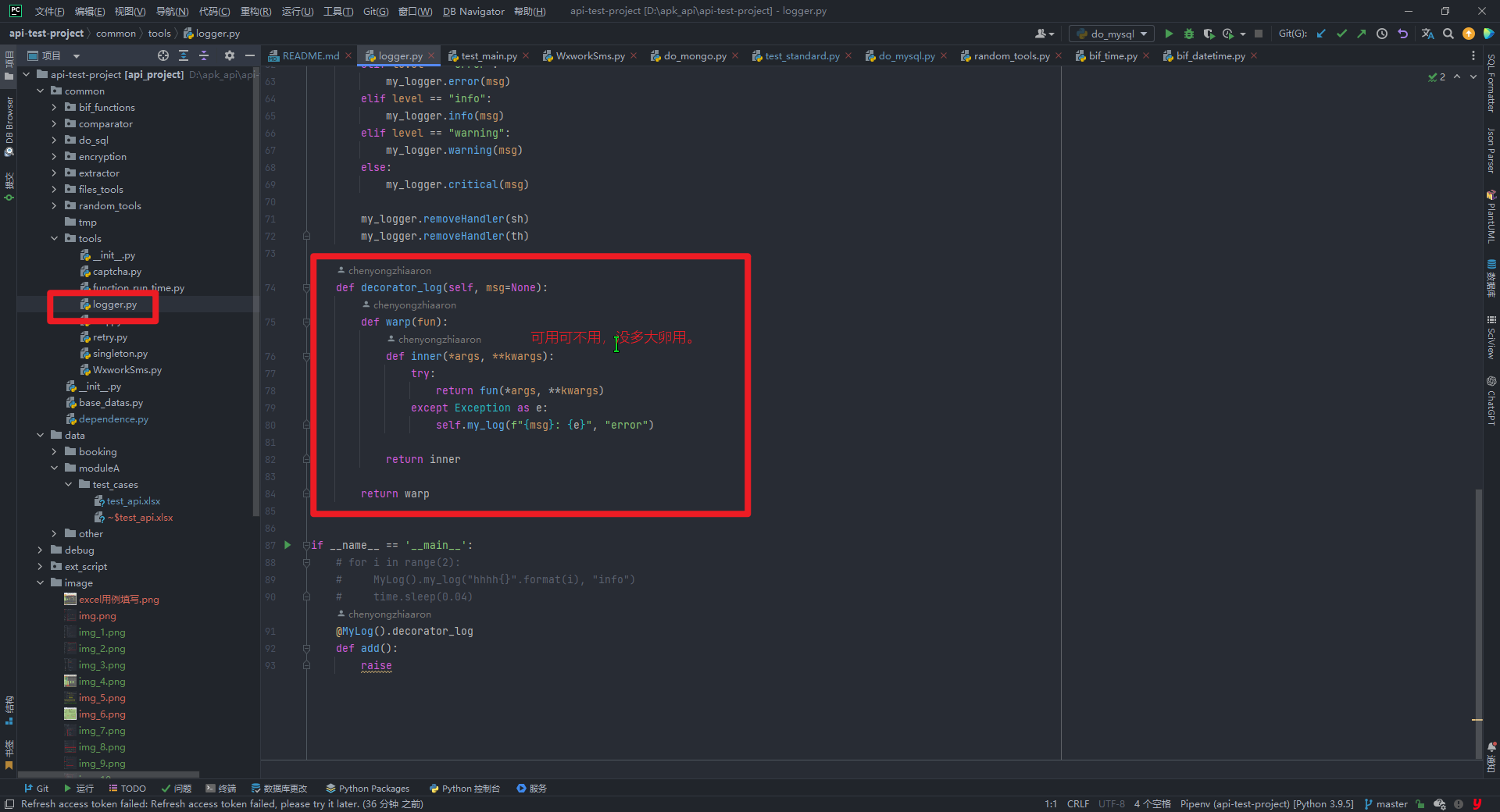
Task: Click the tools breadcrumb in navigation bar
Action: click(159, 34)
